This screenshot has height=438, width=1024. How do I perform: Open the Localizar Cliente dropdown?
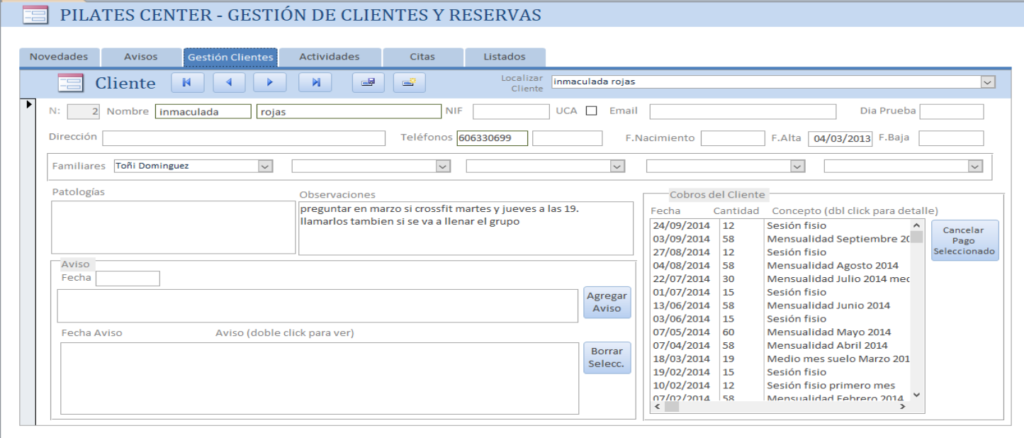(x=987, y=82)
